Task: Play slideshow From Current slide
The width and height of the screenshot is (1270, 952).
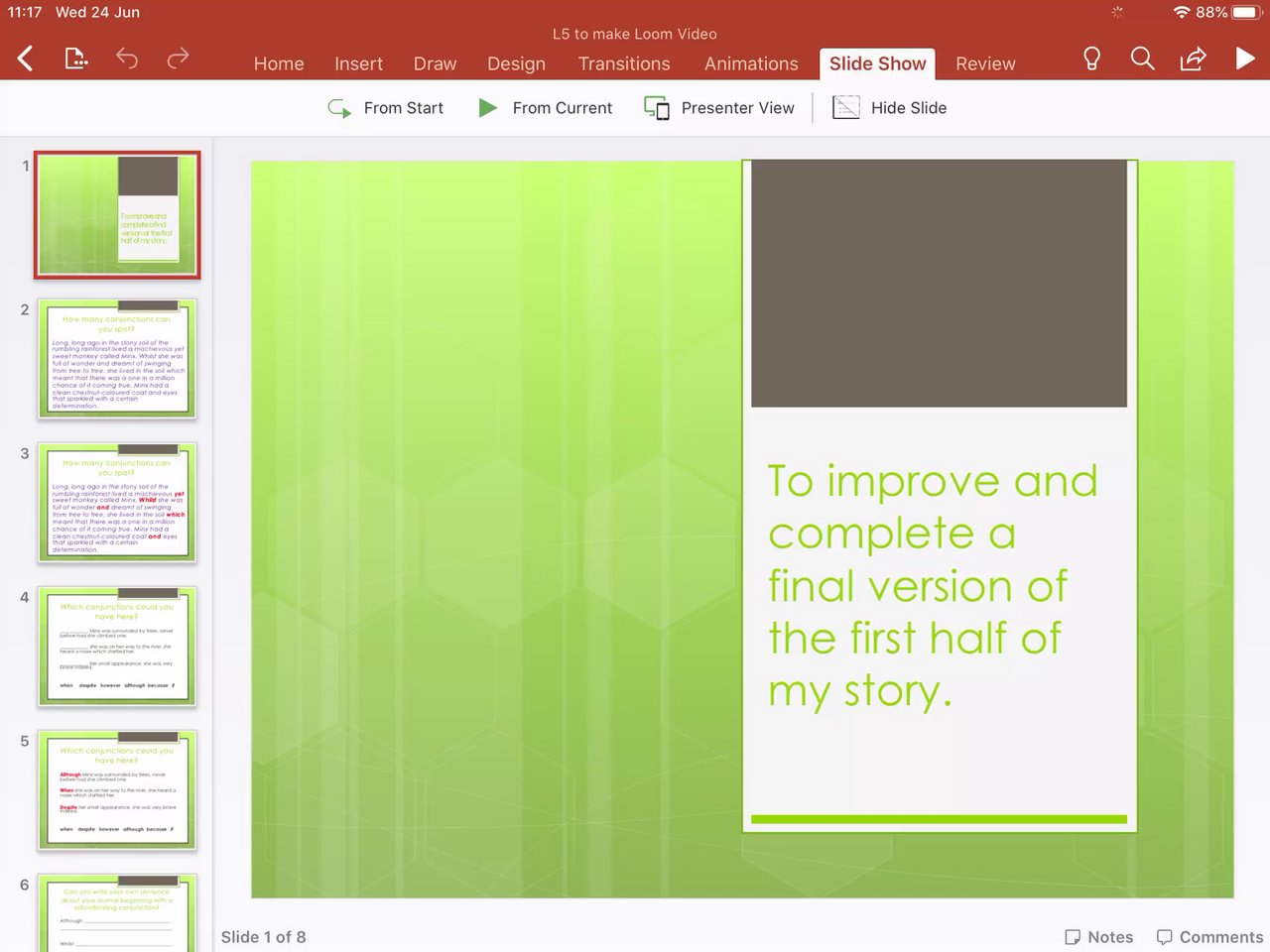Action: [x=545, y=108]
